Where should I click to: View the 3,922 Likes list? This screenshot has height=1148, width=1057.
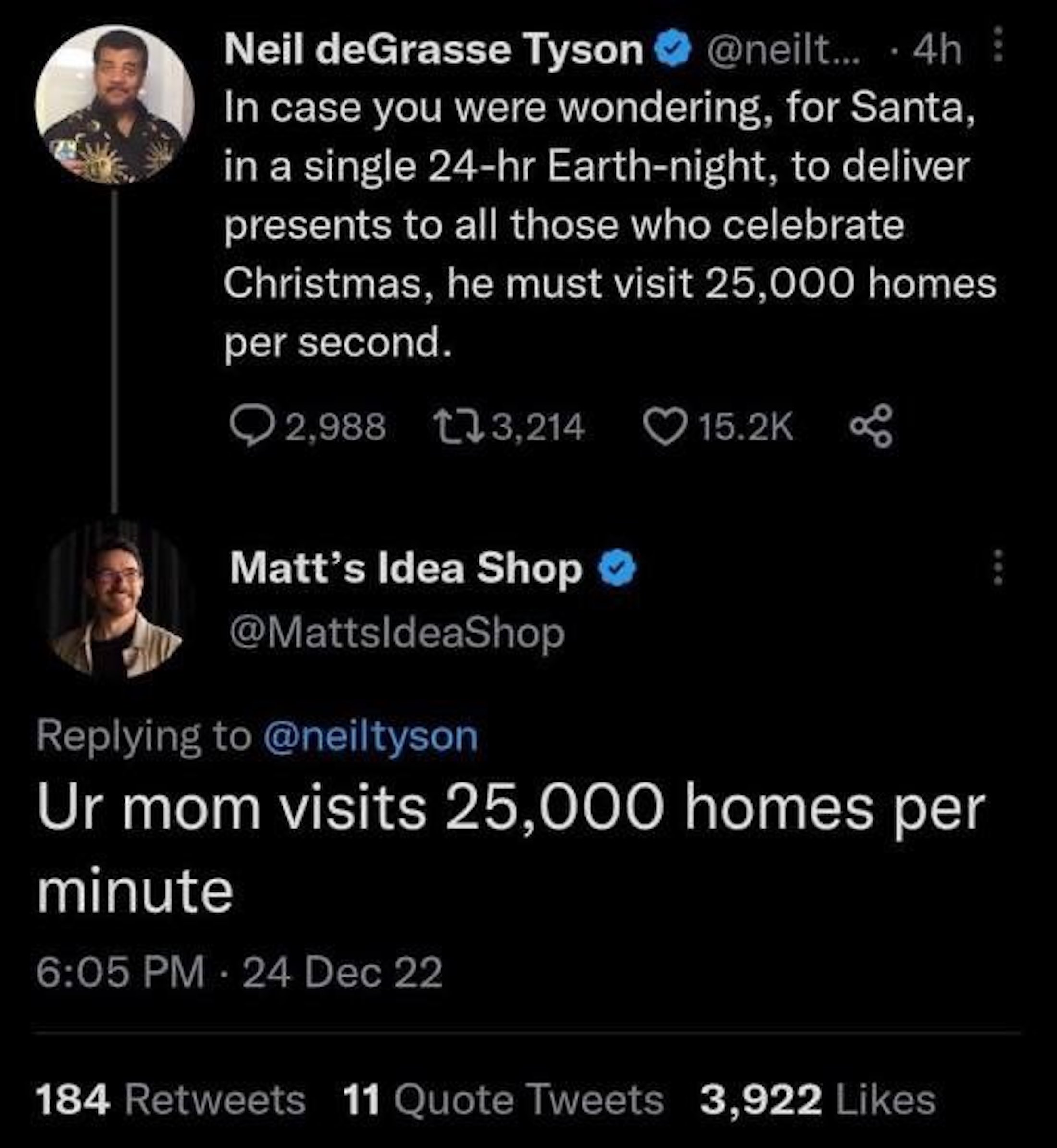817,1100
